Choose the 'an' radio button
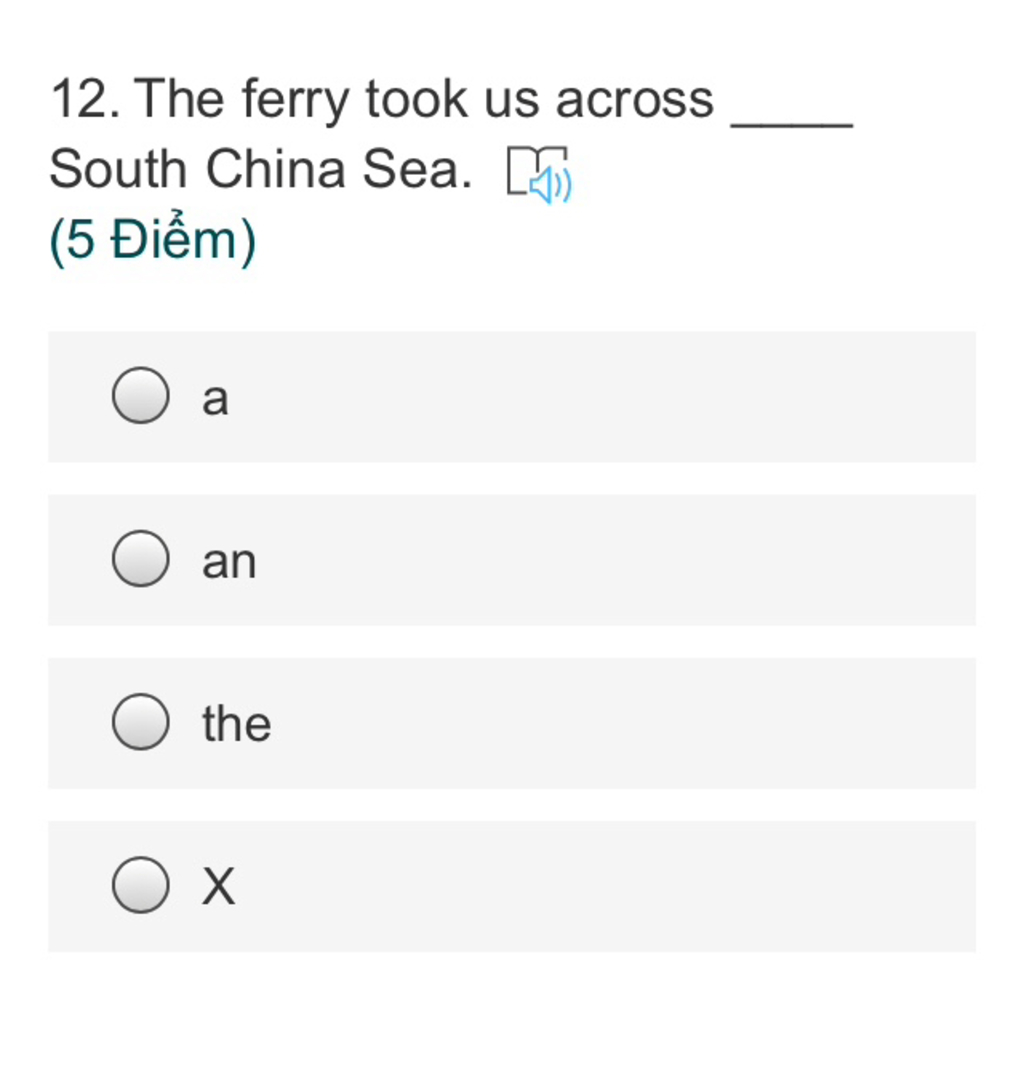Viewport: 1024px width, 1069px height. pyautogui.click(x=140, y=558)
